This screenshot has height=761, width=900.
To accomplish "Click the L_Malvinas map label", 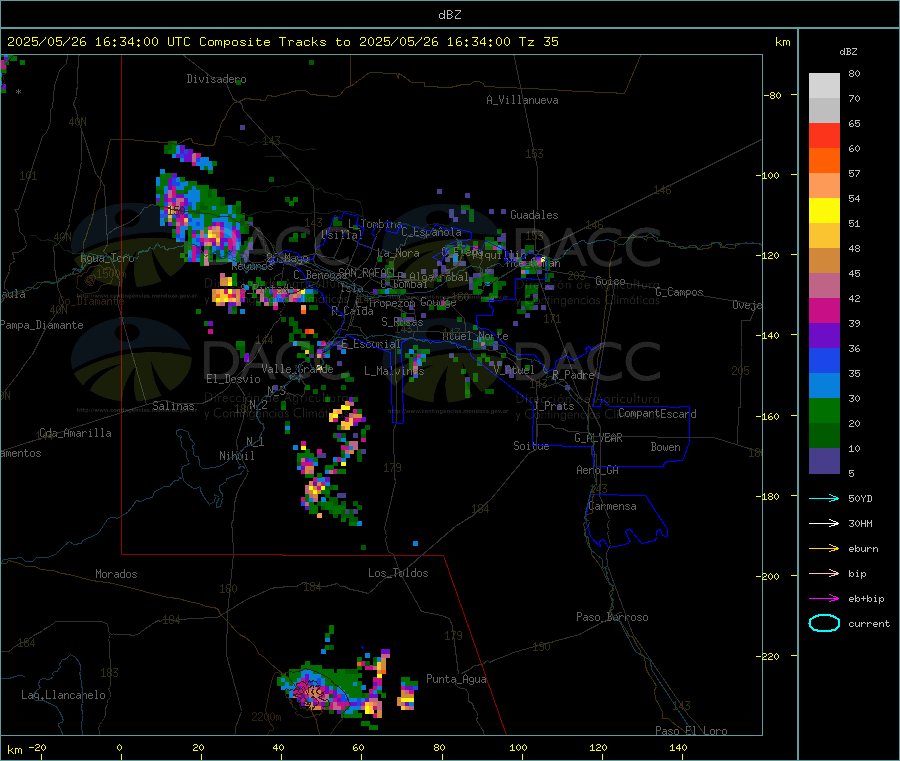I will (394, 371).
